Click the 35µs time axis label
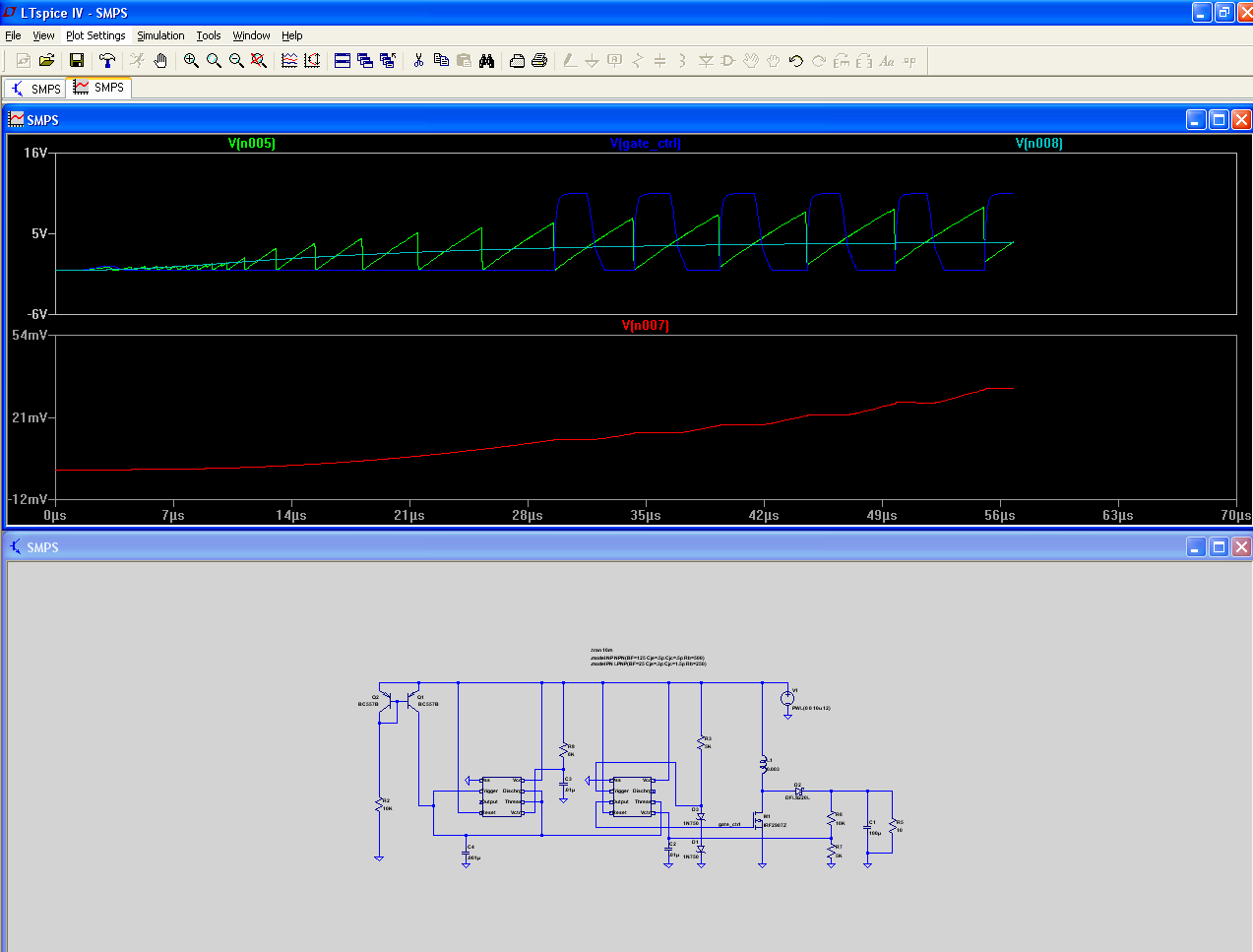The image size is (1253, 952). pyautogui.click(x=646, y=516)
